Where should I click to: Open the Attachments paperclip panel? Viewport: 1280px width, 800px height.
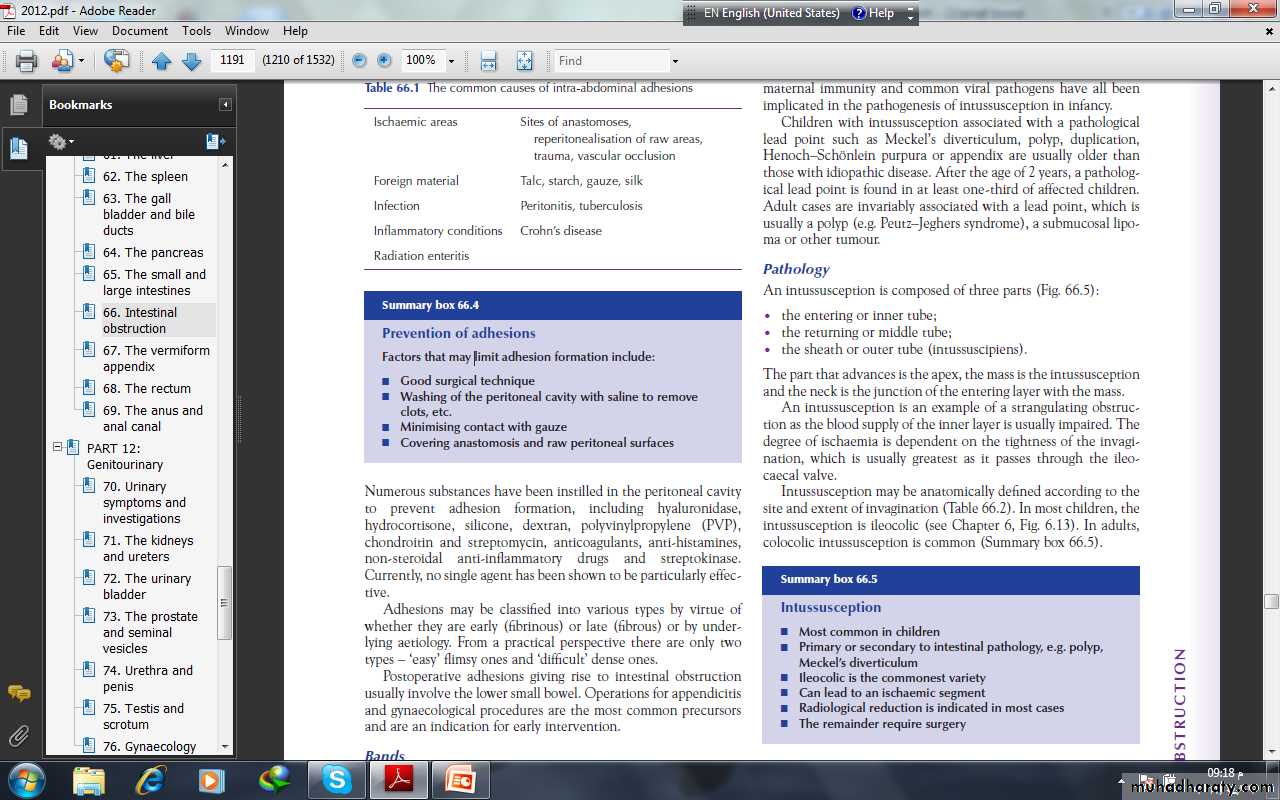[18, 737]
